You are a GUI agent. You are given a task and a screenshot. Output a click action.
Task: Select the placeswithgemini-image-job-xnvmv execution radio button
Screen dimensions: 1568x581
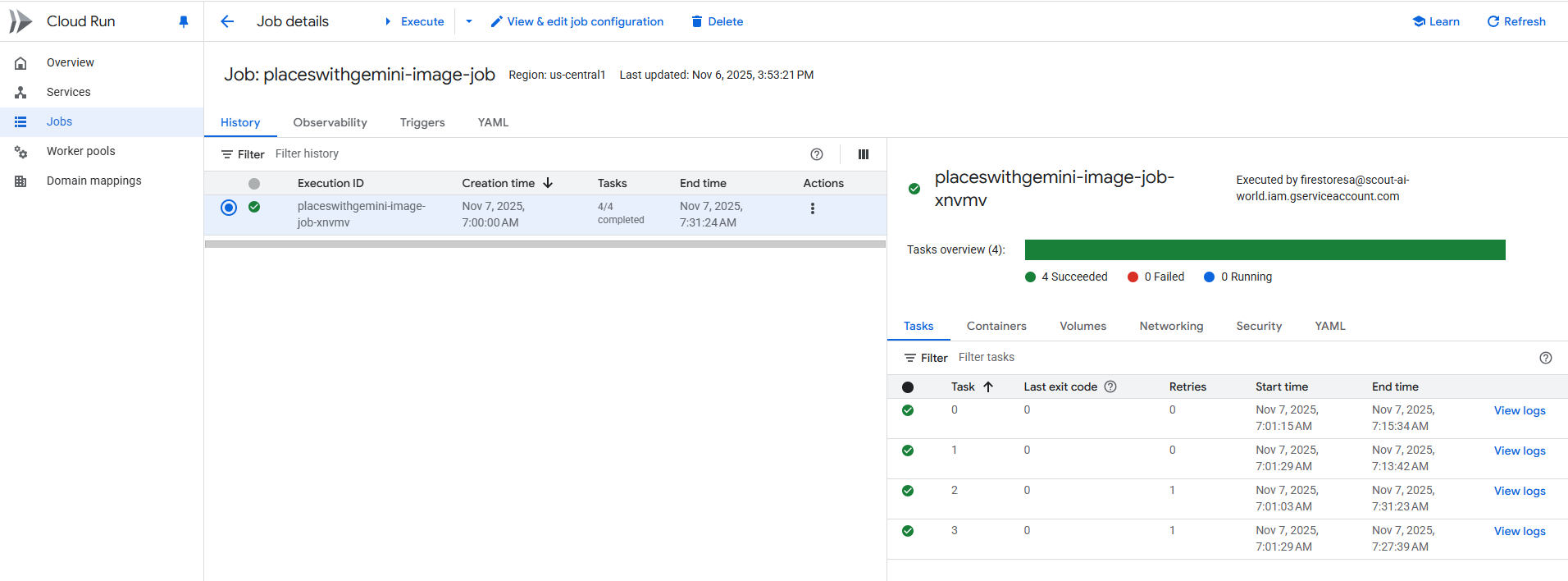(x=229, y=208)
